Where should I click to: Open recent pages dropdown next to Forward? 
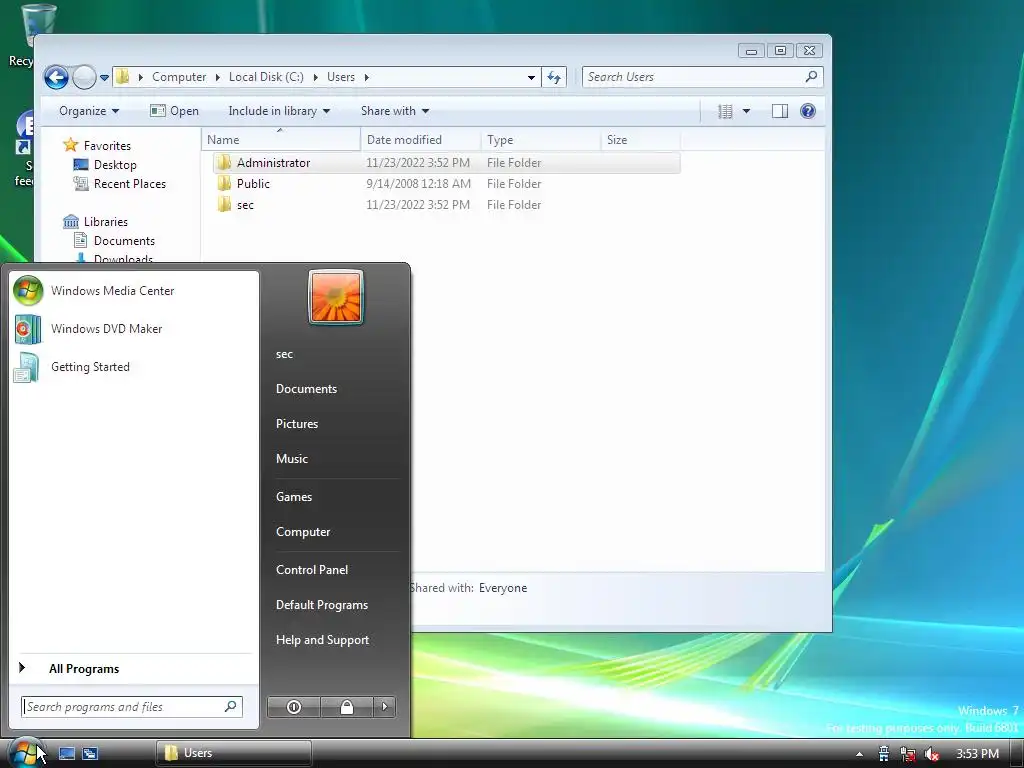[x=104, y=78]
